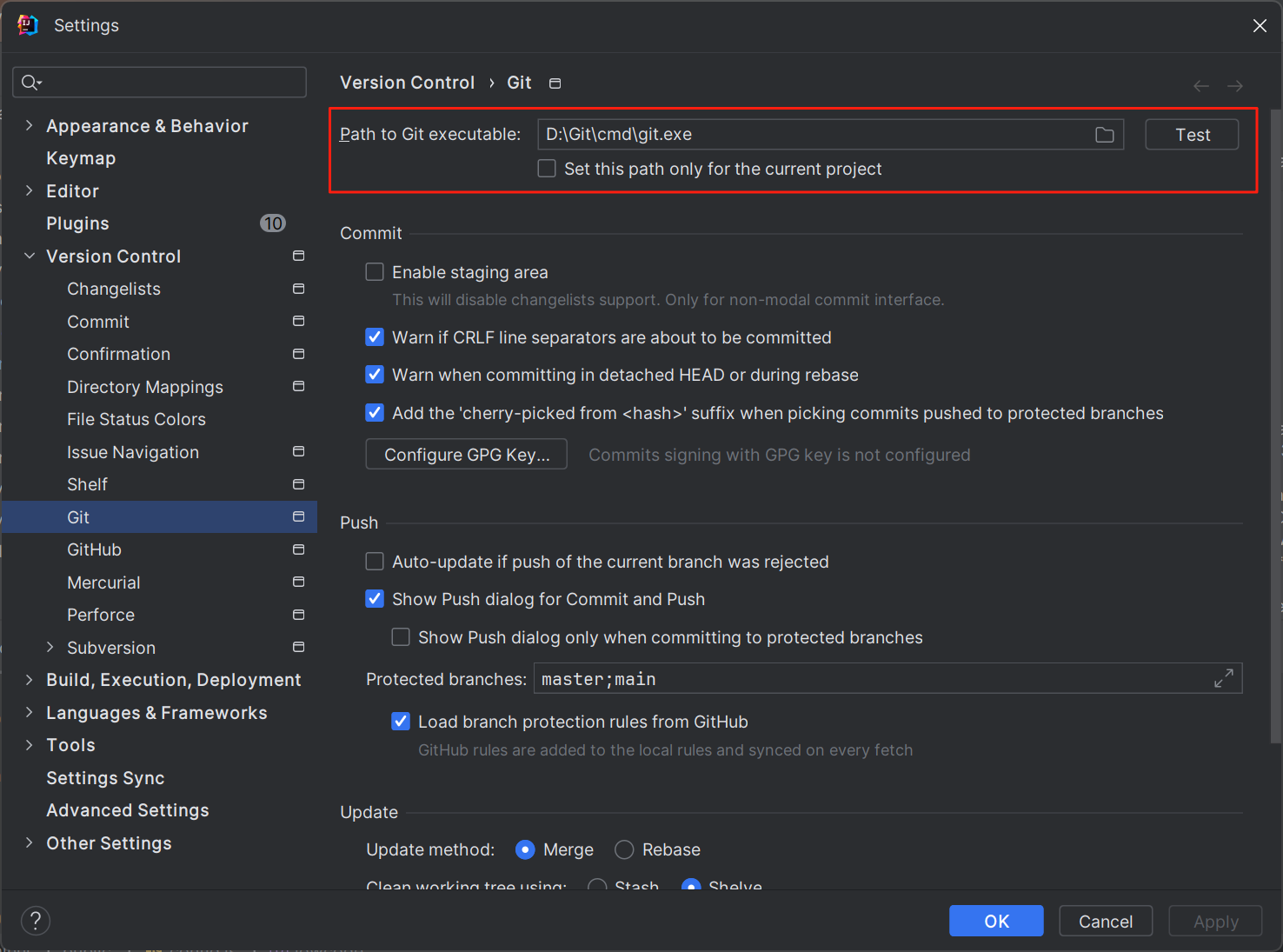Click the search magnifier icon in the settings search box

31,83
